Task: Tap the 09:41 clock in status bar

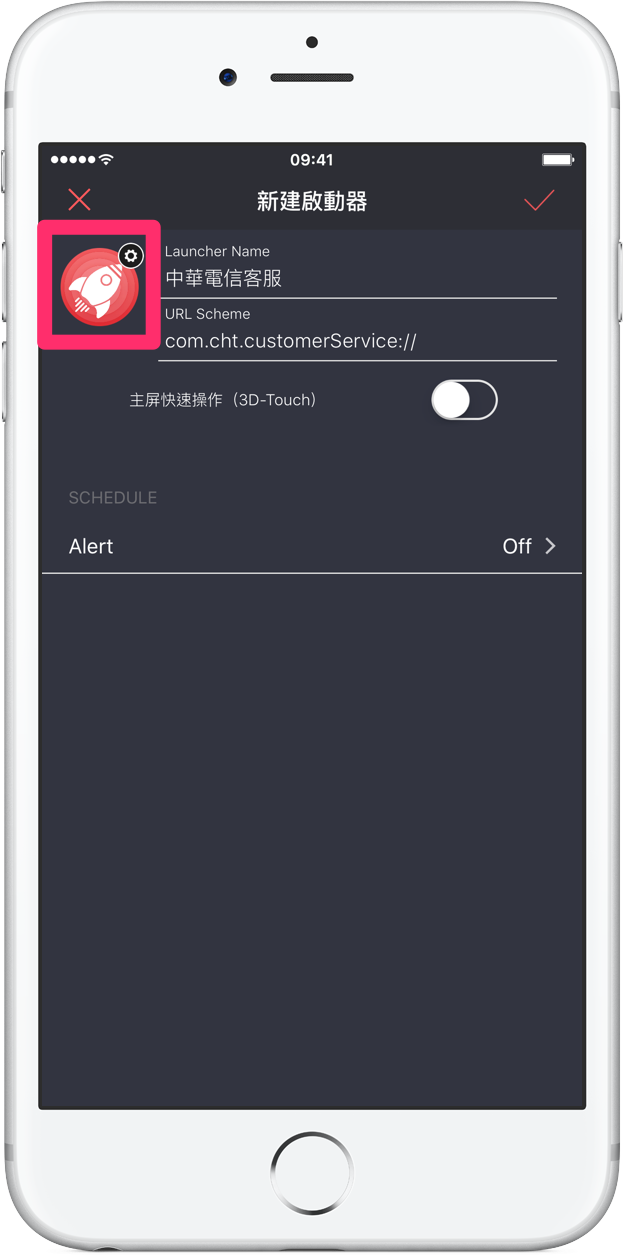Action: click(312, 160)
